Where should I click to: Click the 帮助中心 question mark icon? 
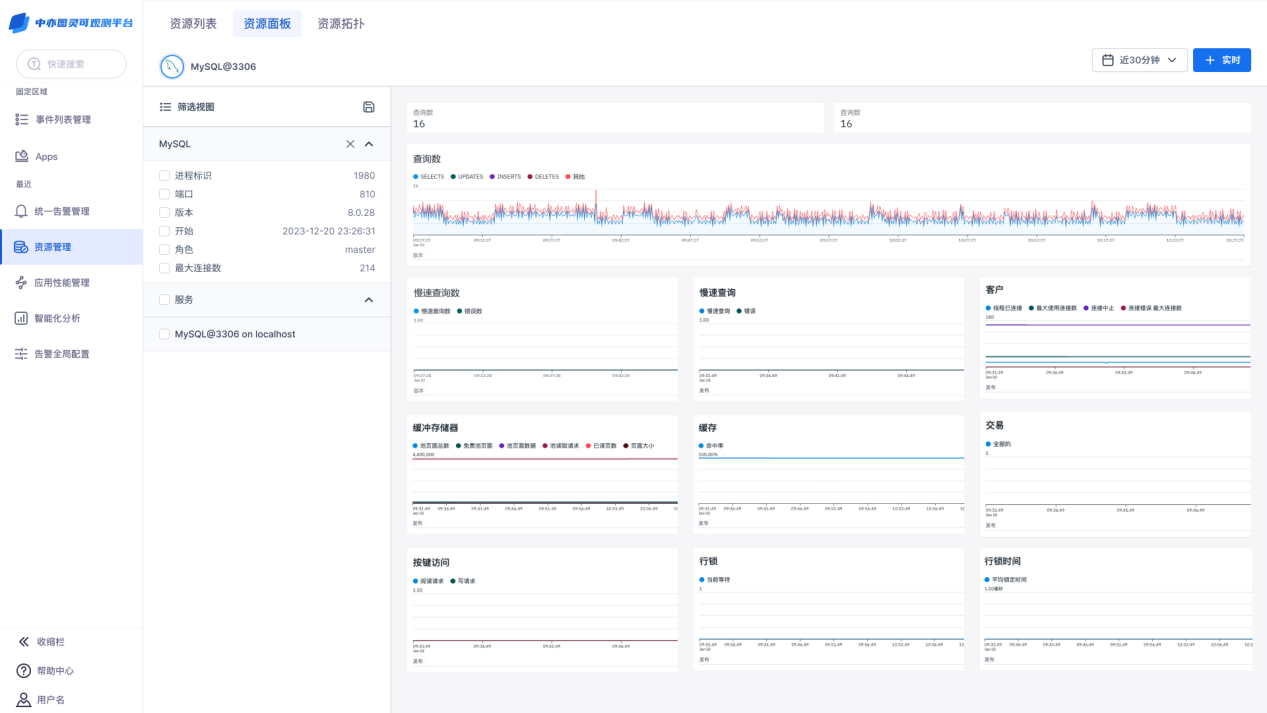click(x=23, y=671)
